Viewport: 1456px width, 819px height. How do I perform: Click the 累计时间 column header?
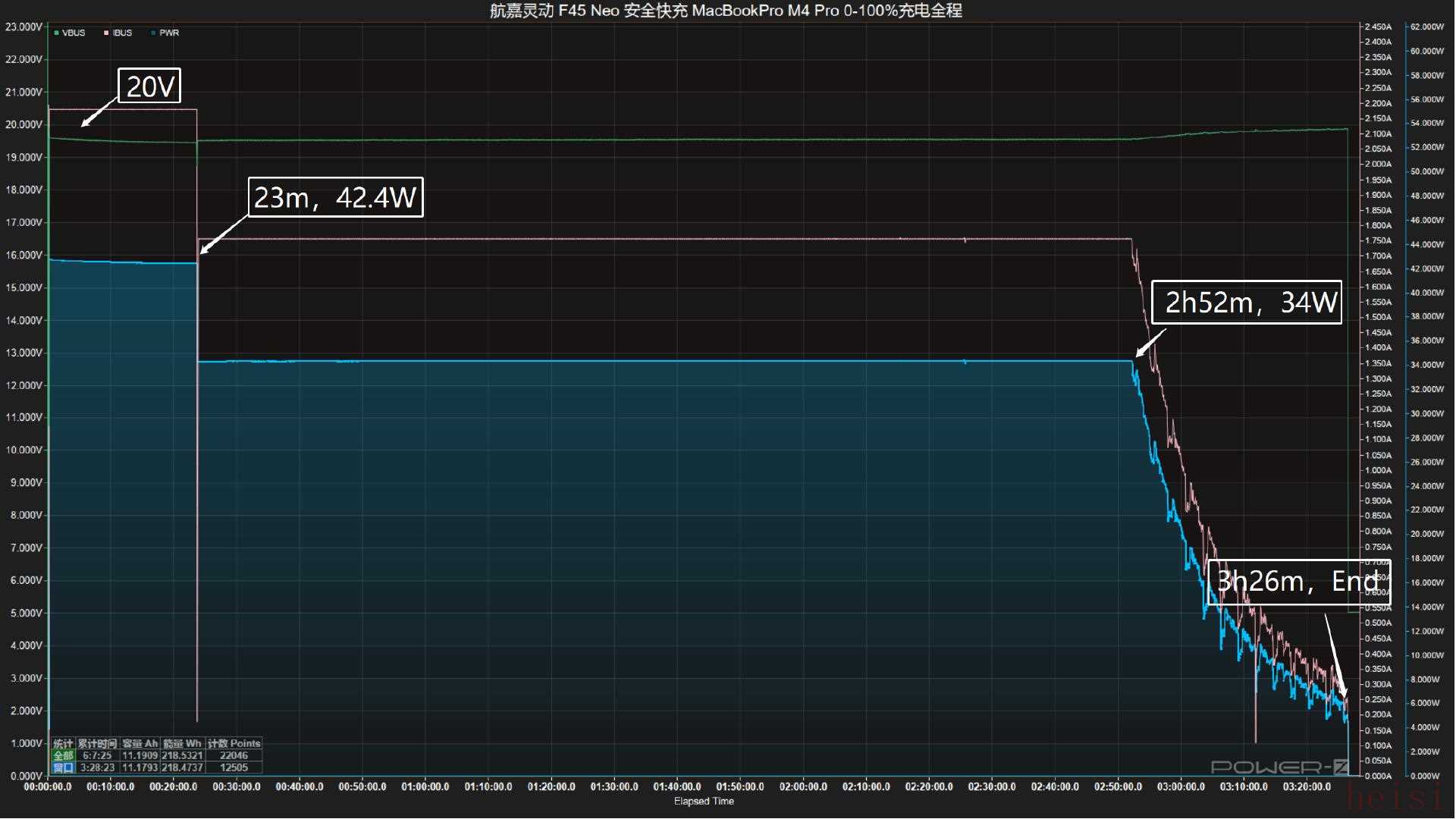click(97, 743)
